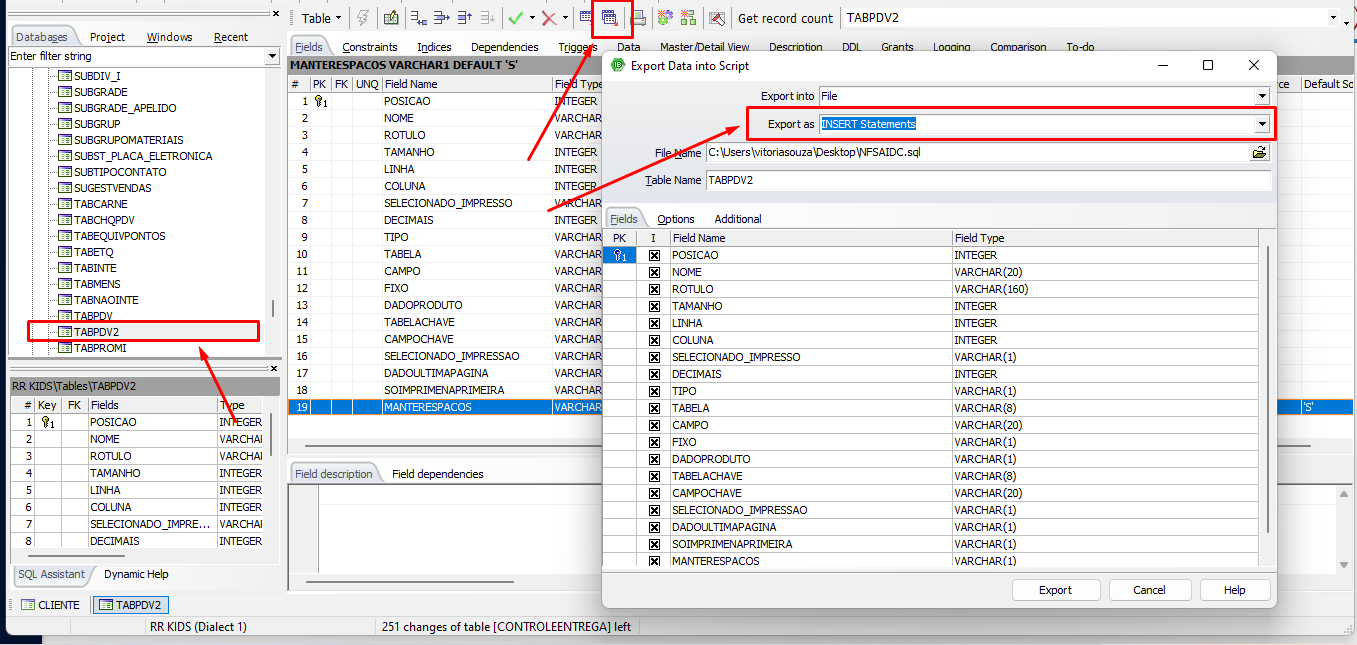This screenshot has height=645, width=1357.
Task: Click the Export Data into Script toolbar icon
Action: tap(609, 18)
